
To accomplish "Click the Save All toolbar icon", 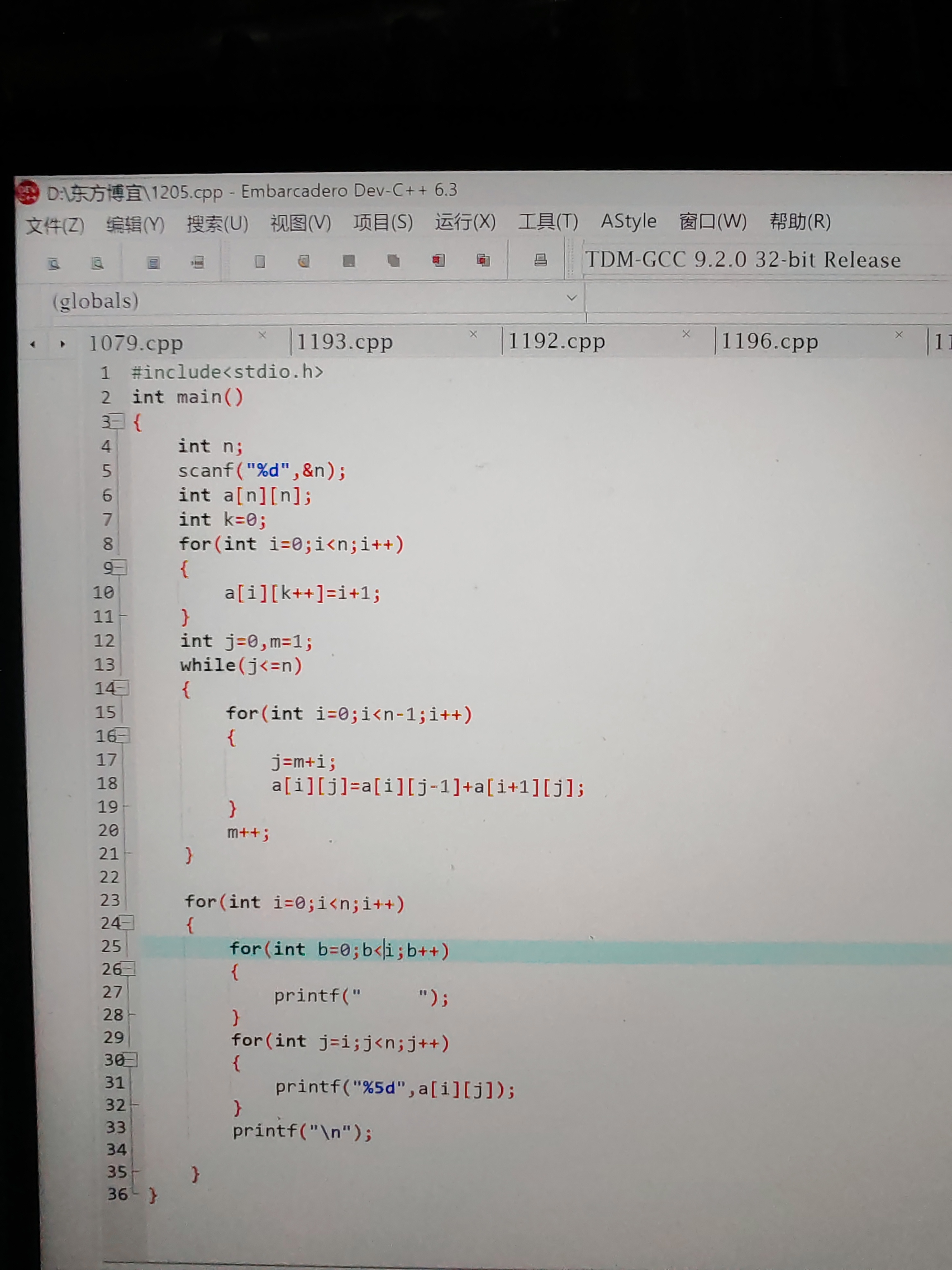I will coord(393,261).
